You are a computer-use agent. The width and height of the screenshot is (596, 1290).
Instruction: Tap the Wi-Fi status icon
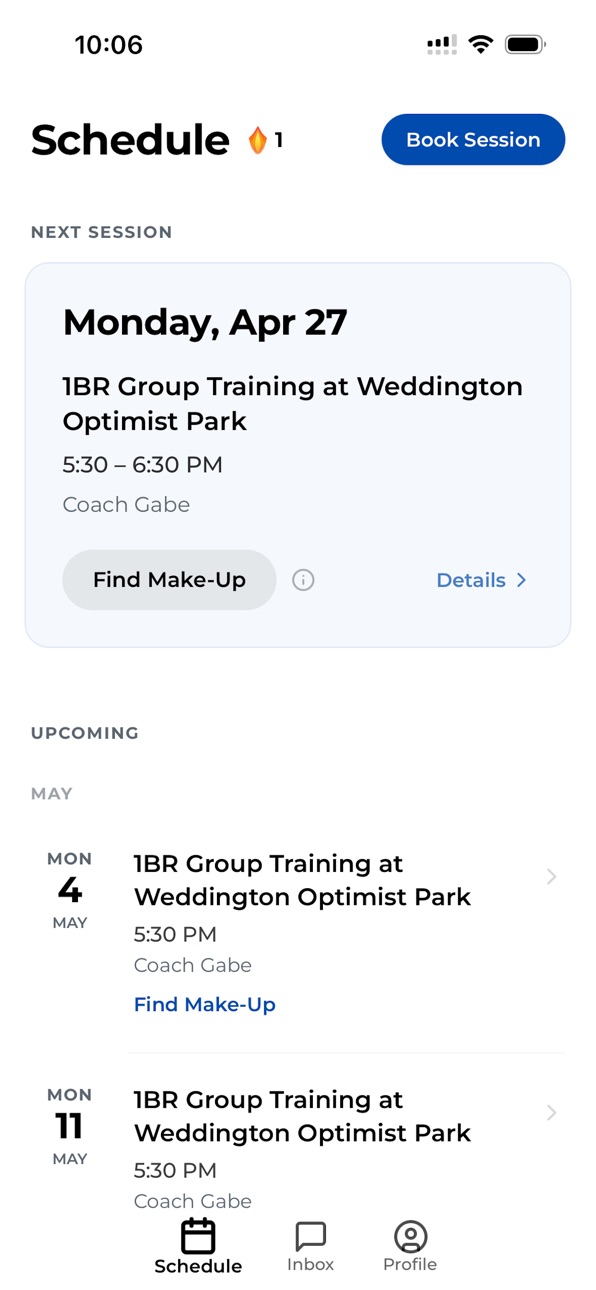click(481, 44)
